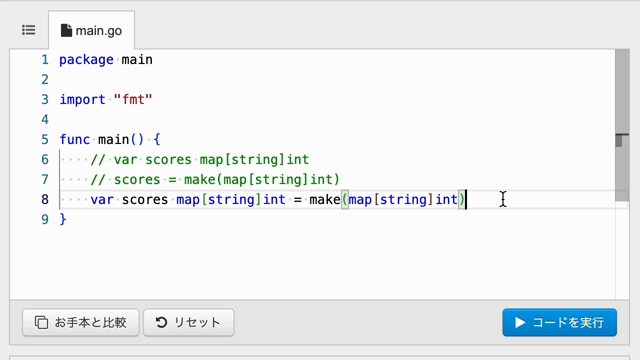Click the お手本と比較 compare button

81,322
